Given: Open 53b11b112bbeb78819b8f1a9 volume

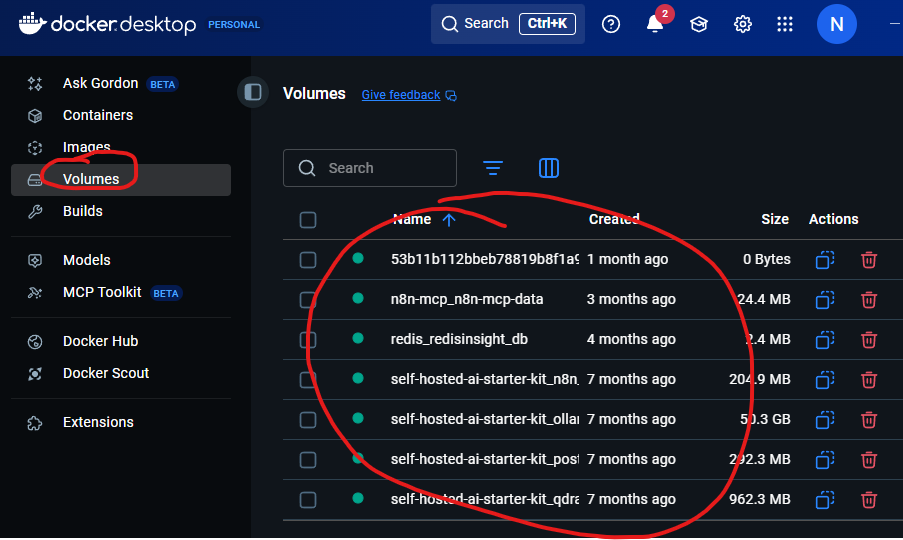Looking at the screenshot, I should [x=484, y=260].
